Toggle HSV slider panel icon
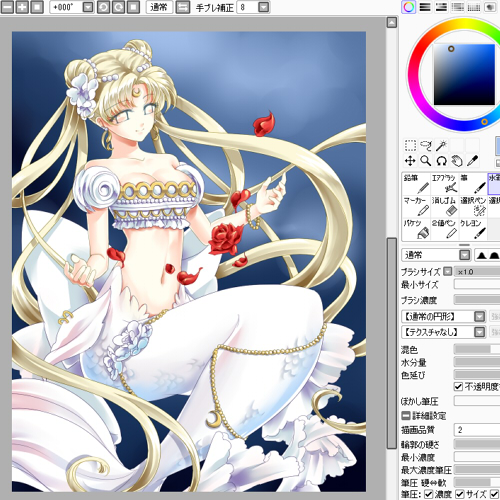Image resolution: width=500 pixels, height=500 pixels. (441, 7)
